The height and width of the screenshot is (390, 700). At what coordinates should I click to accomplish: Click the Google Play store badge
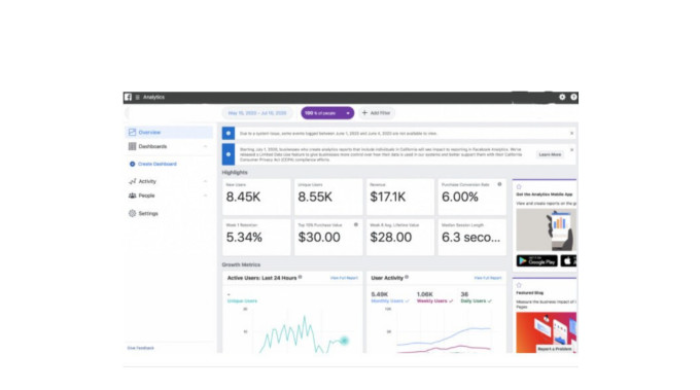[x=537, y=261]
